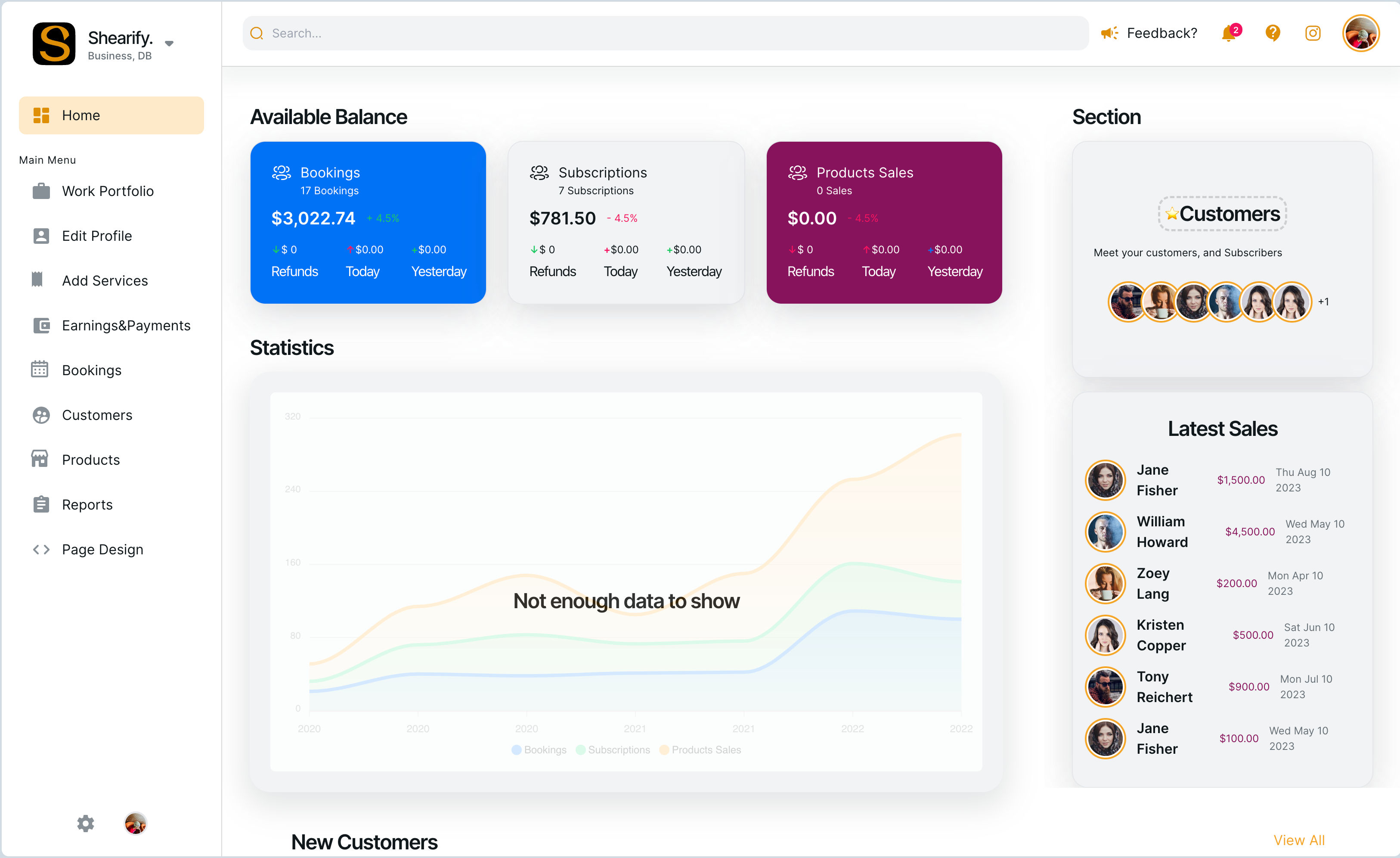Click the Instagram icon in header

coord(1313,33)
